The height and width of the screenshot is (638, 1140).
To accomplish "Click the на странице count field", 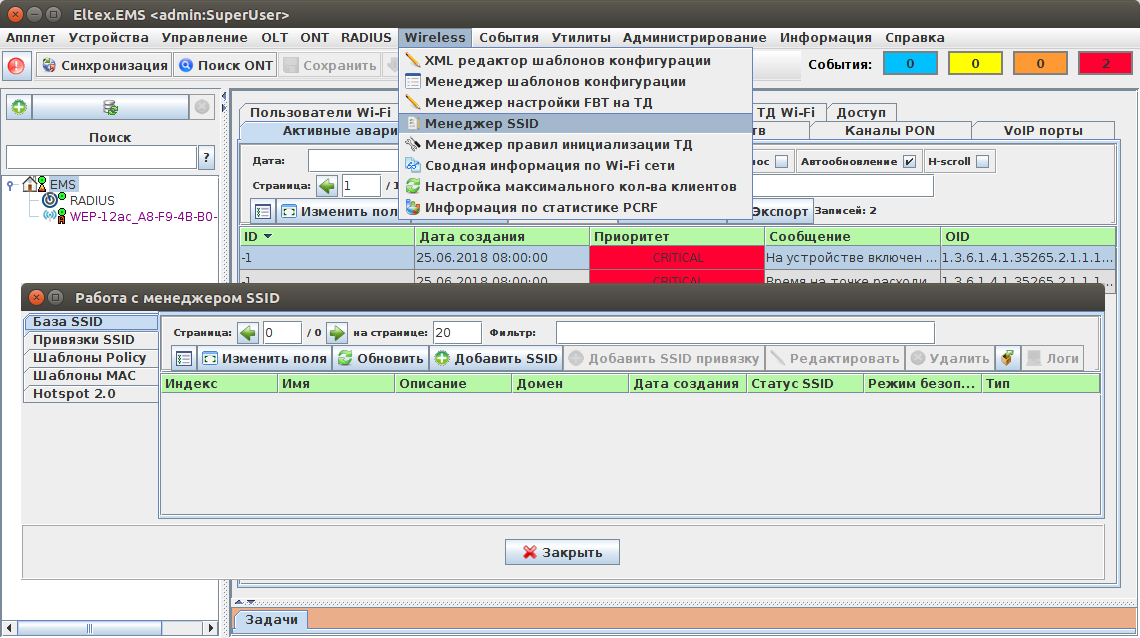I will 457,333.
